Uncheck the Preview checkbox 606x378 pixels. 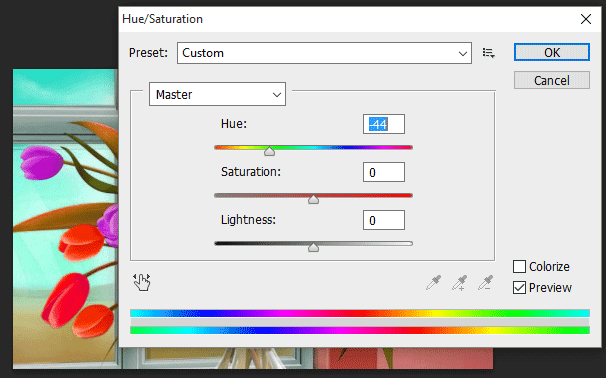coord(519,288)
